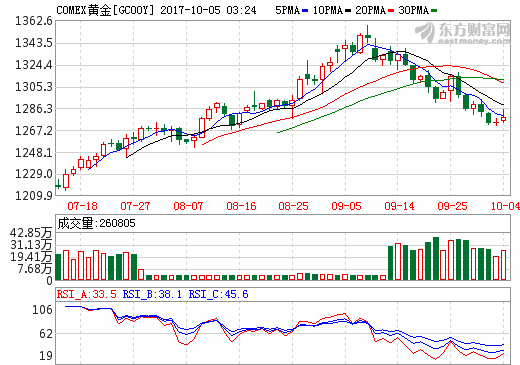Click the 08-25 date label
The image size is (520, 365).
pos(293,206)
